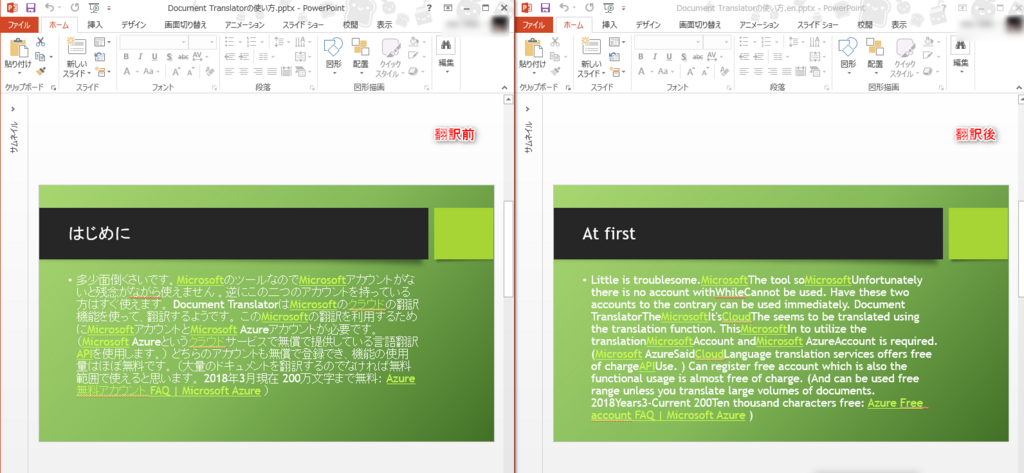Click Ribbon Display Options icon in left title bar
This screenshot has height=473, width=1024.
(447, 8)
